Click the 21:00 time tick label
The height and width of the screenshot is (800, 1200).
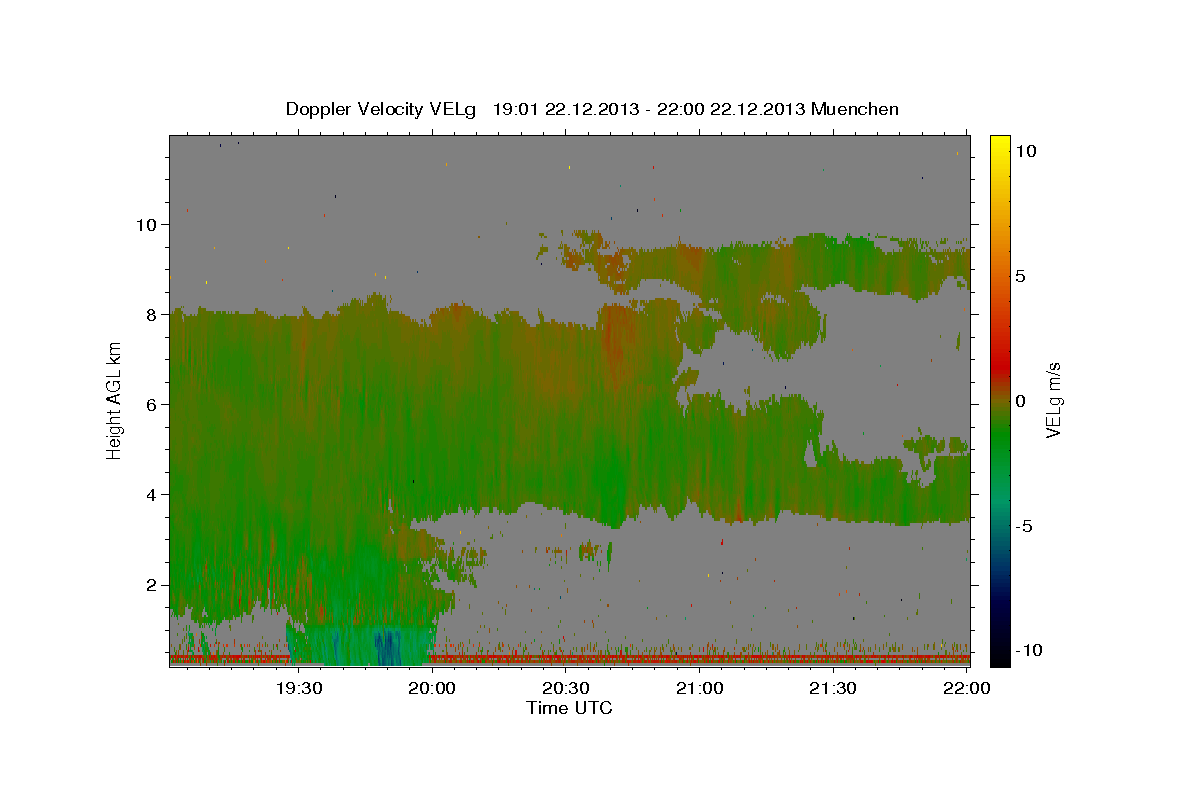point(699,688)
